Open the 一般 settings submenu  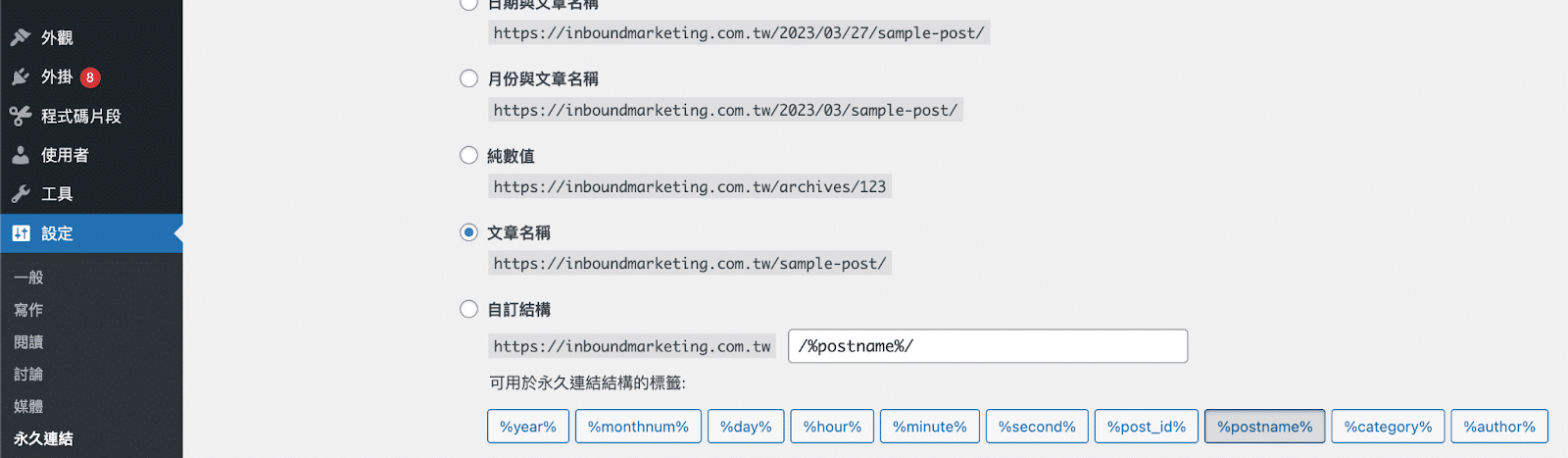(x=28, y=278)
